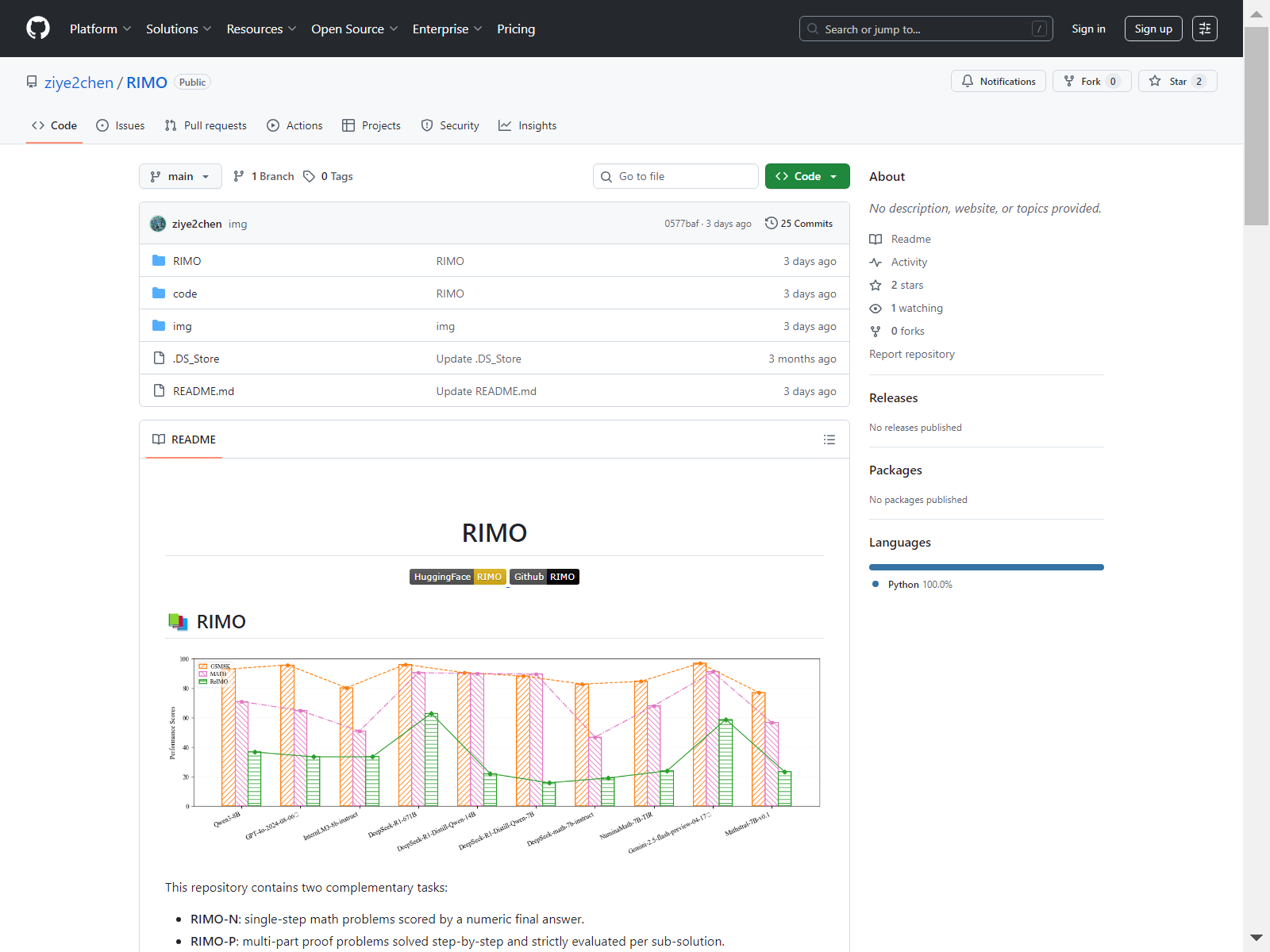Click the HuggingFace RIMO badge

pos(458,577)
